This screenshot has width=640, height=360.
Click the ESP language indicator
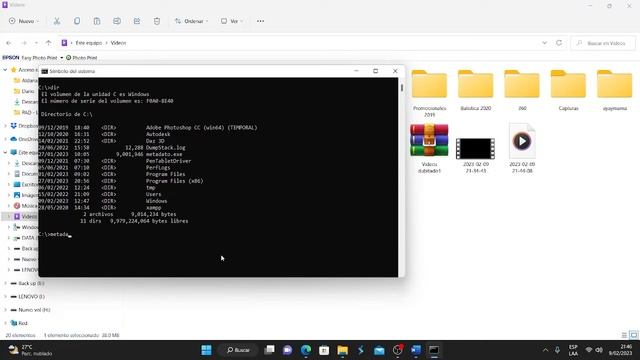[x=573, y=350]
